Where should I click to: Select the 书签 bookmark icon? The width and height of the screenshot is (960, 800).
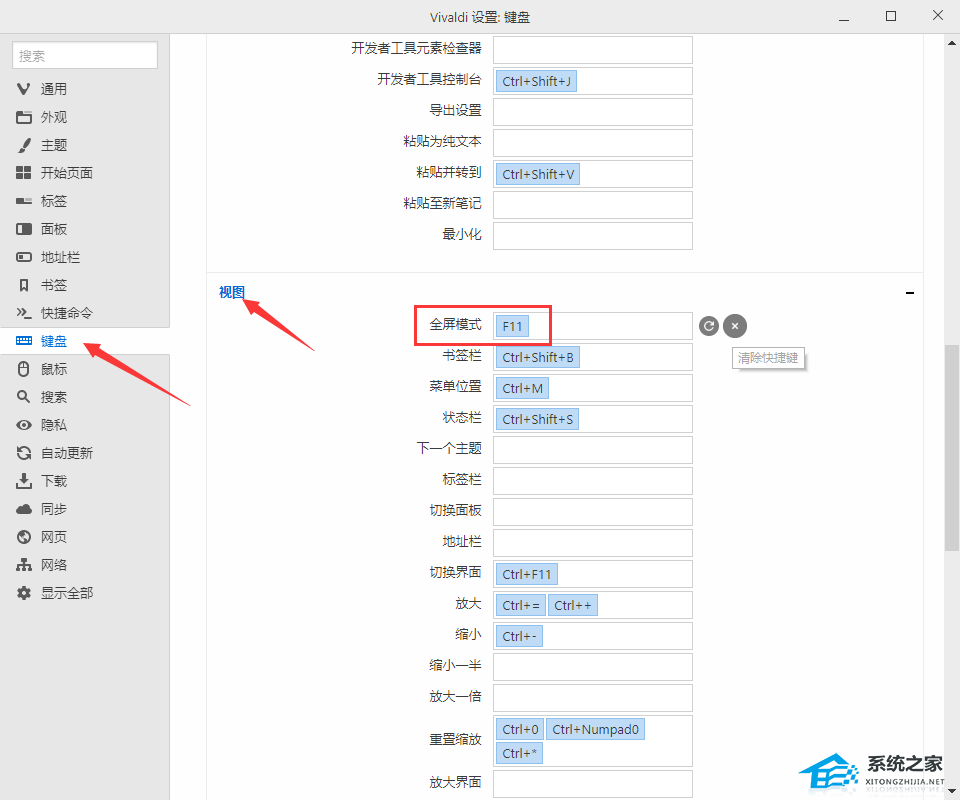(24, 285)
